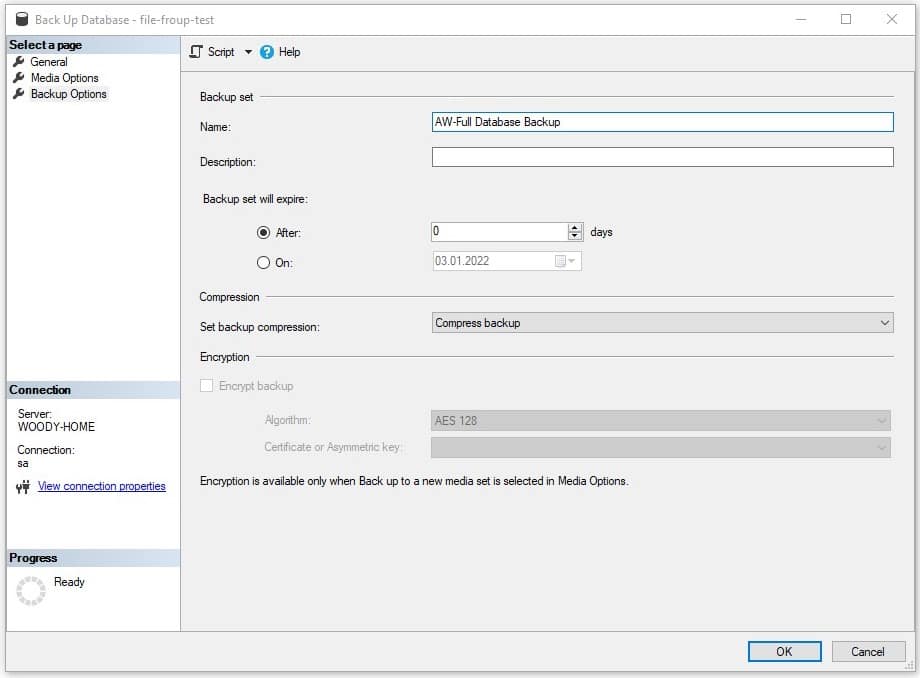Toggle the Encrypt backup checkbox
920x678 pixels.
(x=205, y=385)
